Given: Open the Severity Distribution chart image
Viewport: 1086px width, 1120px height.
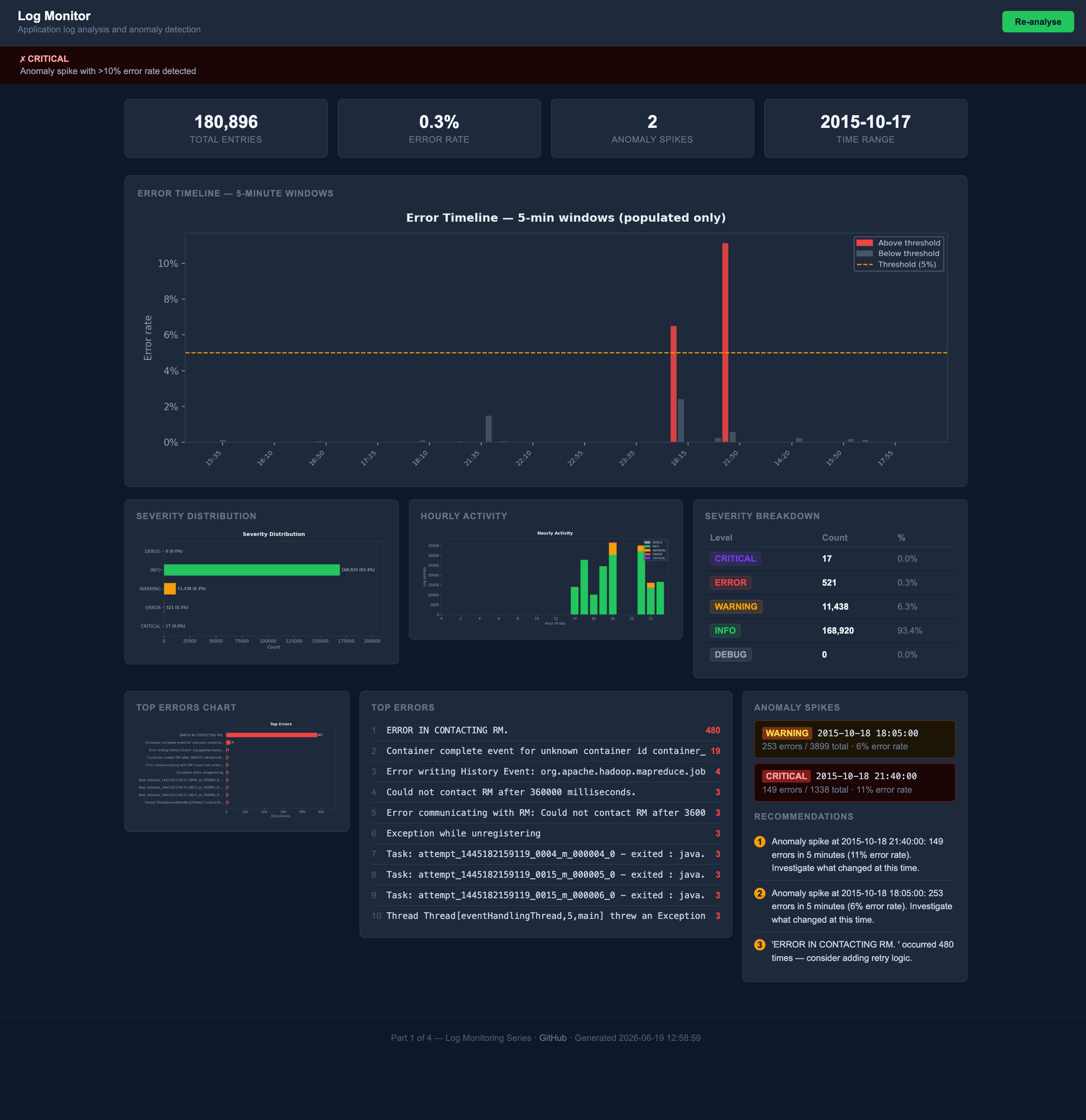Looking at the screenshot, I should (261, 590).
